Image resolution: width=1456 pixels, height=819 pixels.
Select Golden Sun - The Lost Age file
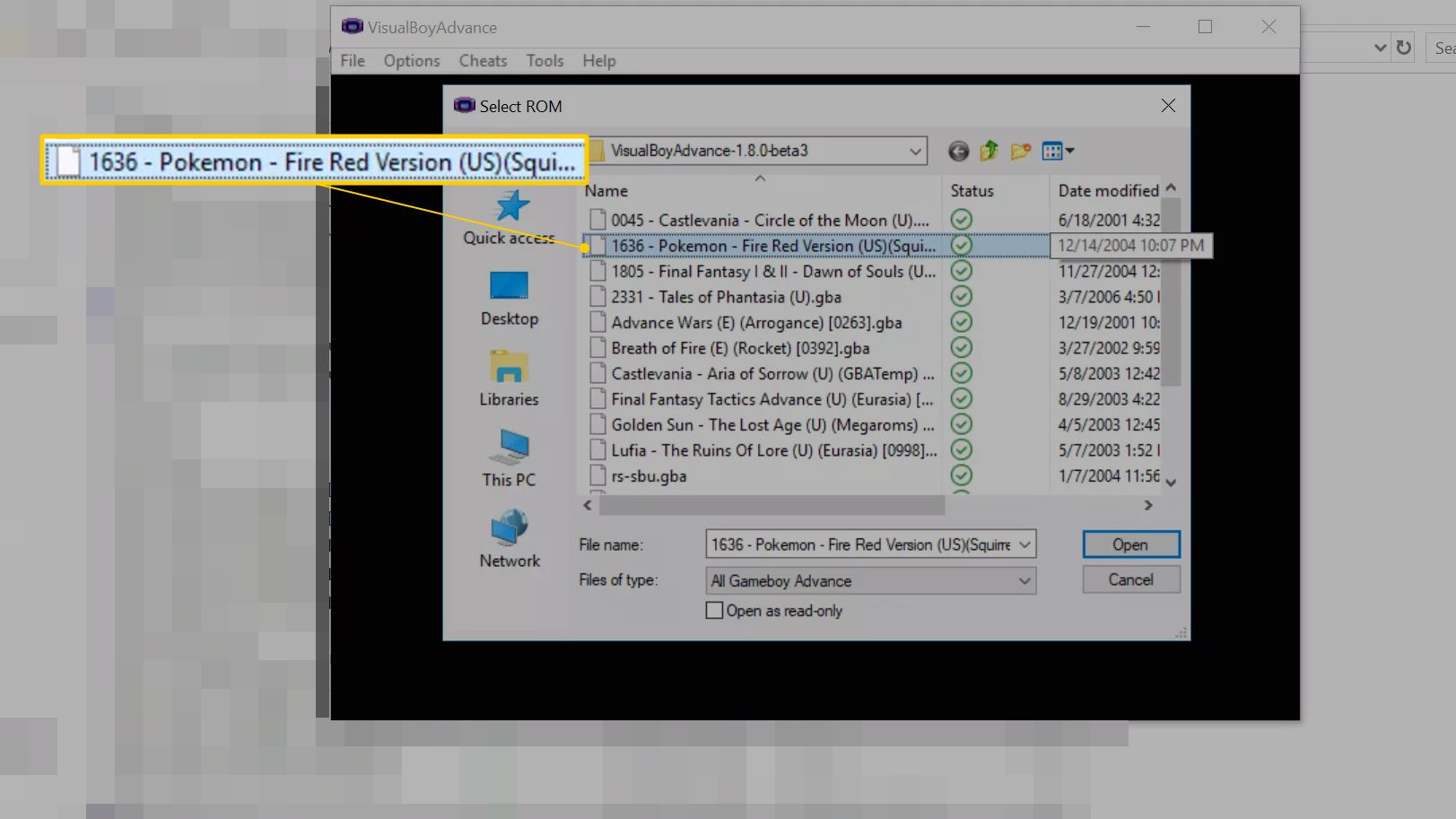[x=772, y=424]
